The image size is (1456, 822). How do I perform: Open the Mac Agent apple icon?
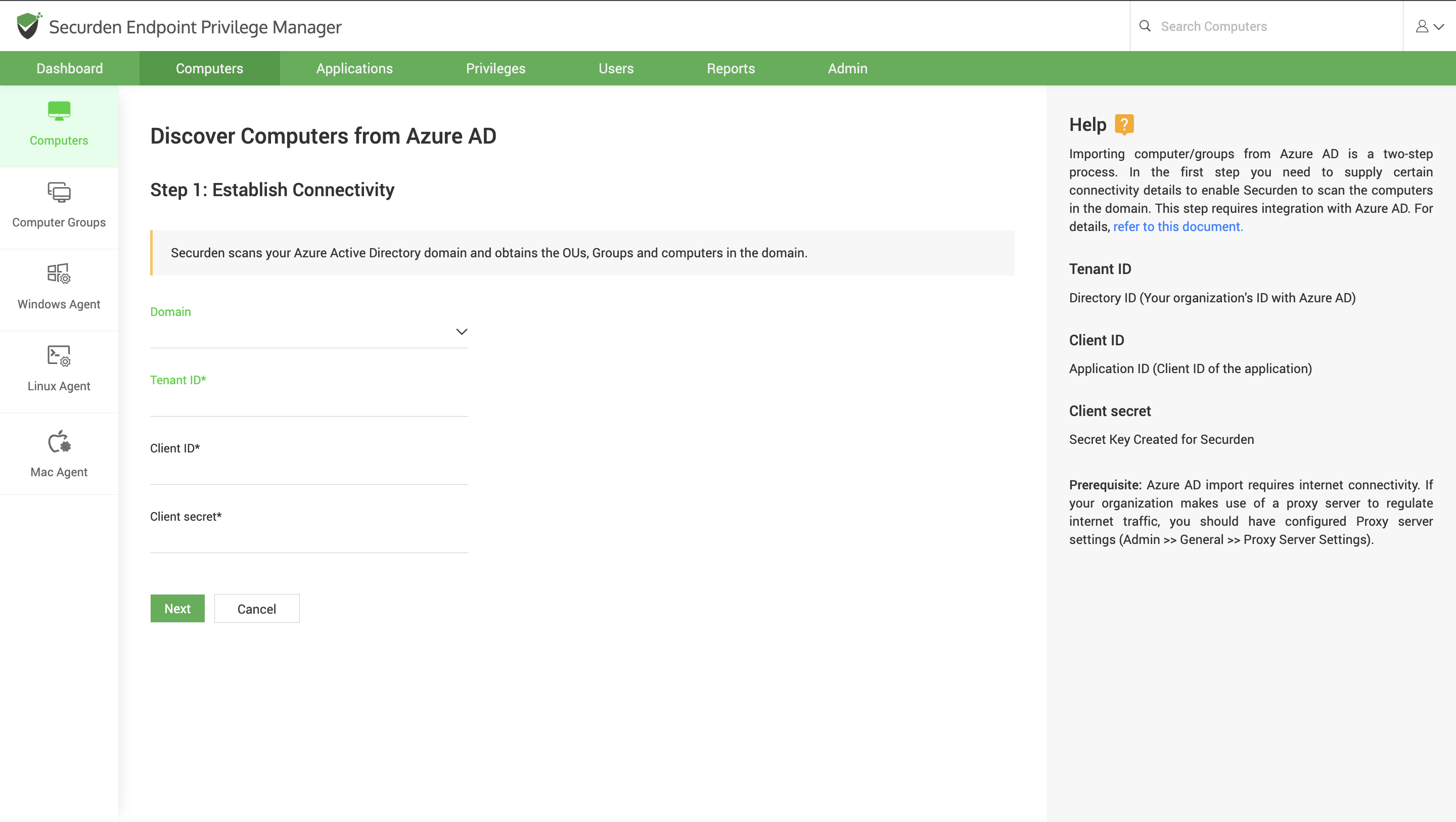[x=59, y=442]
